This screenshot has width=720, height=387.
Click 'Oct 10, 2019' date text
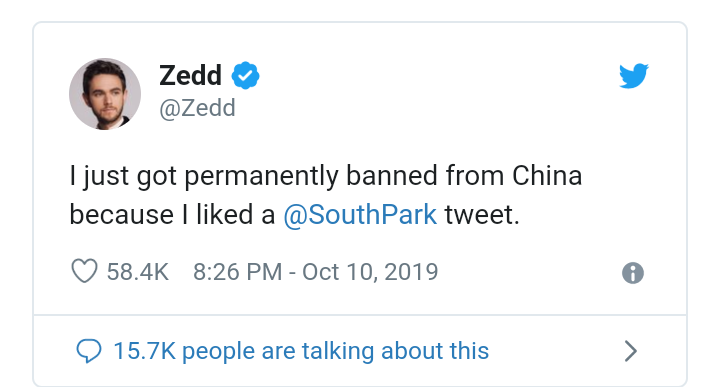click(370, 272)
